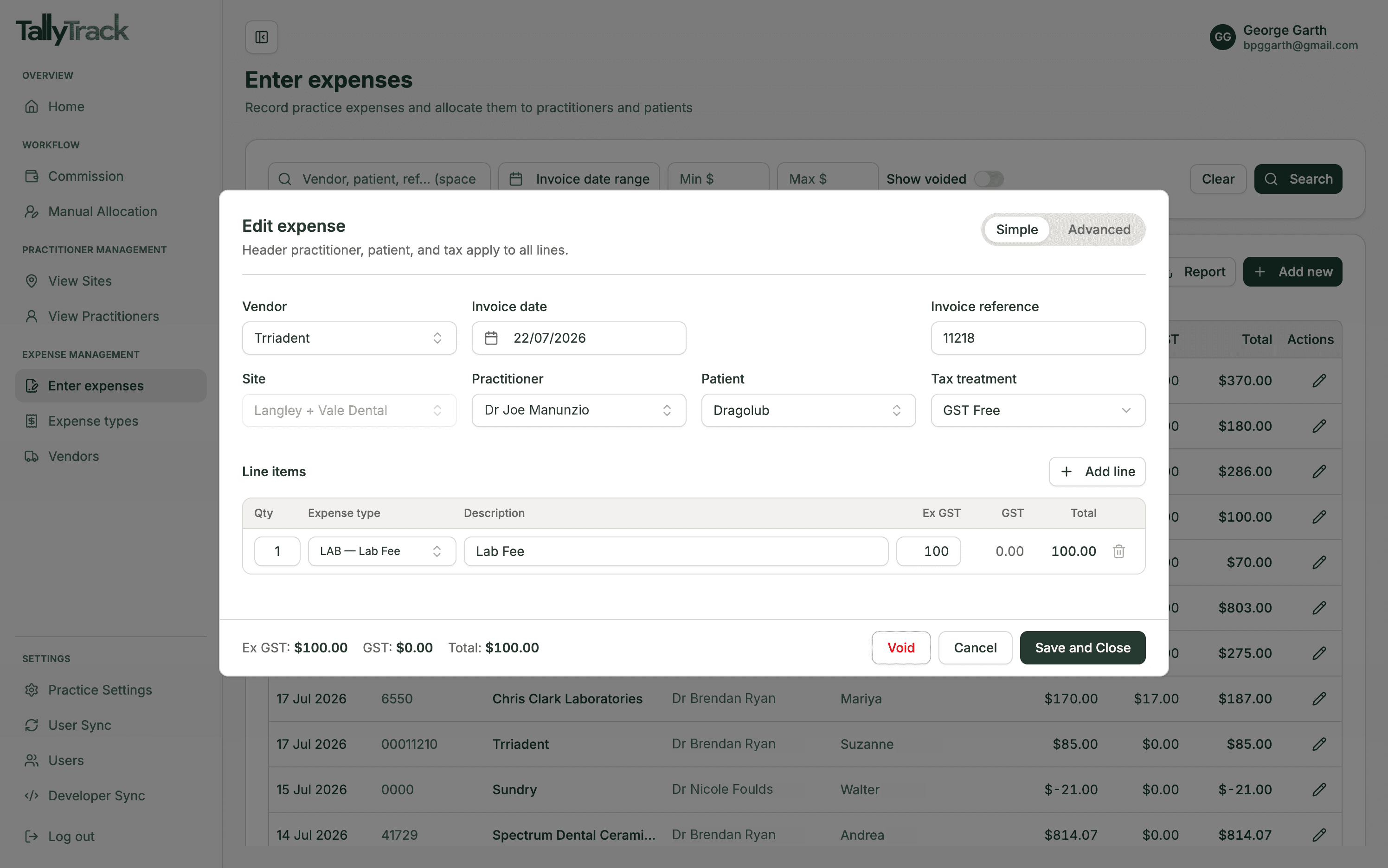Image resolution: width=1388 pixels, height=868 pixels.
Task: Open the LAB — Lab Fee expense type dropdown
Action: [x=382, y=551]
